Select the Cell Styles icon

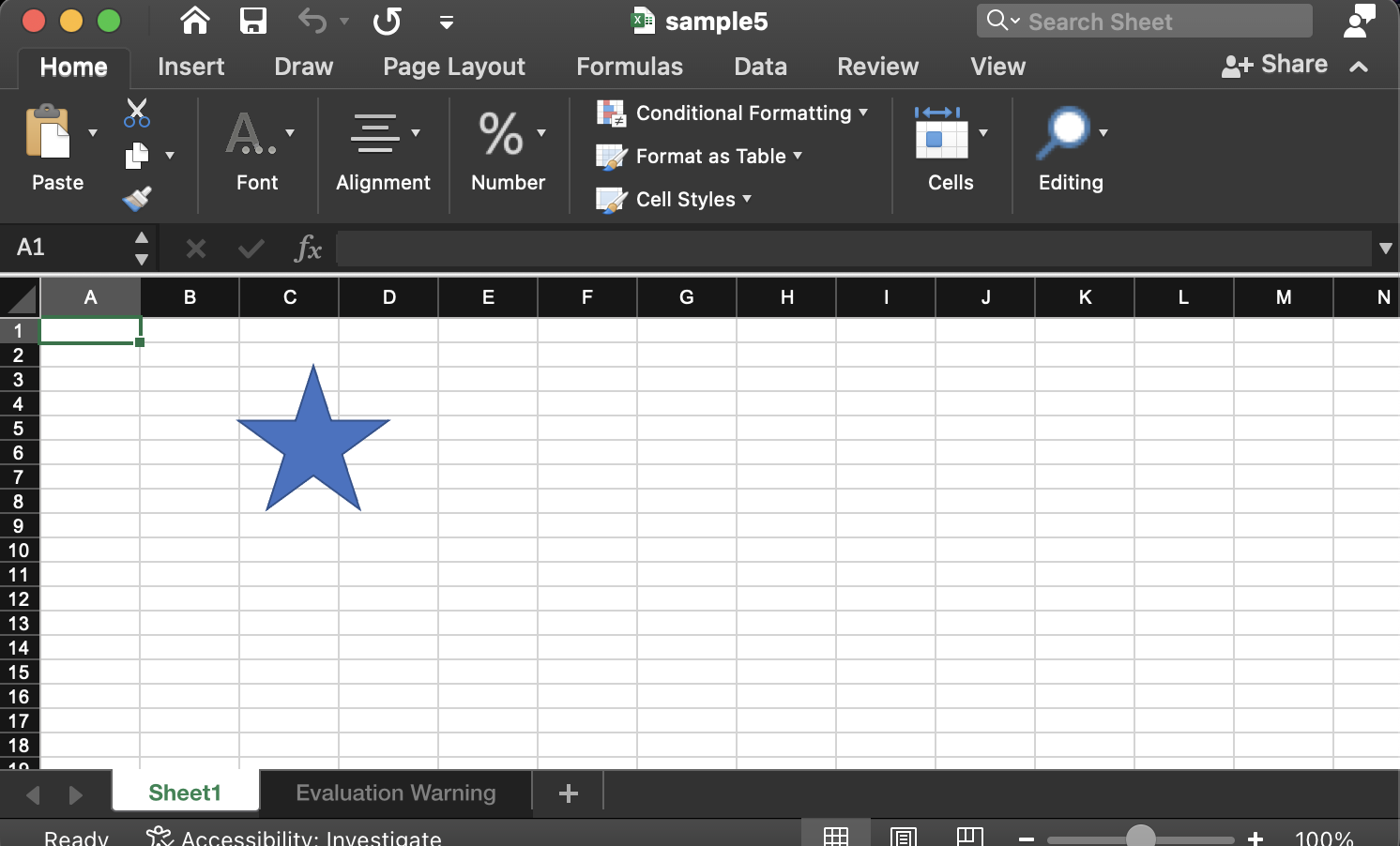point(612,199)
